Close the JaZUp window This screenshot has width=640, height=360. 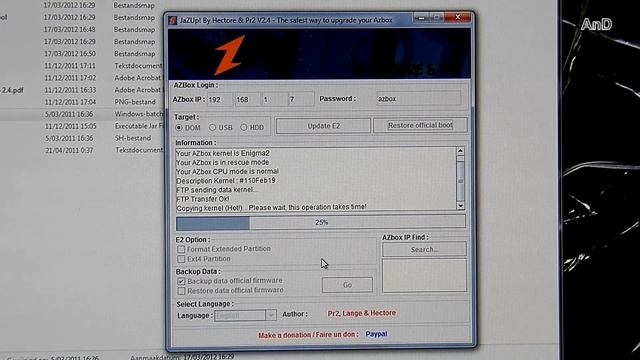click(458, 17)
